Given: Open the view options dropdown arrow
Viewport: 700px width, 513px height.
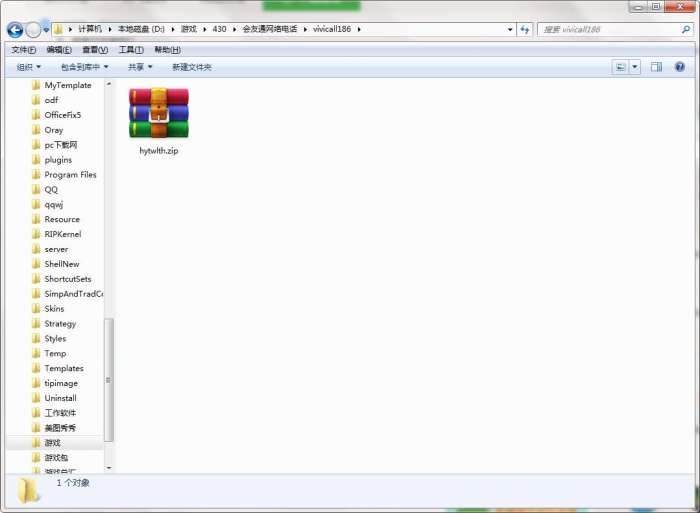Looking at the screenshot, I should (634, 67).
